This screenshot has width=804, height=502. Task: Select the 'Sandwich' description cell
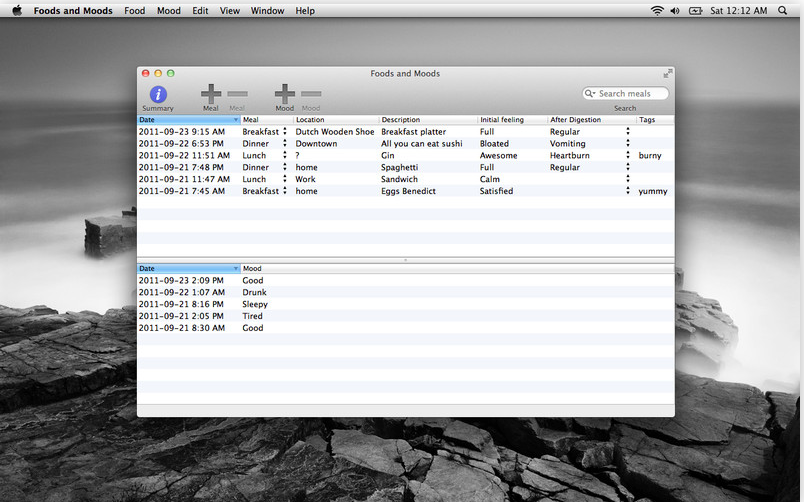click(x=399, y=178)
